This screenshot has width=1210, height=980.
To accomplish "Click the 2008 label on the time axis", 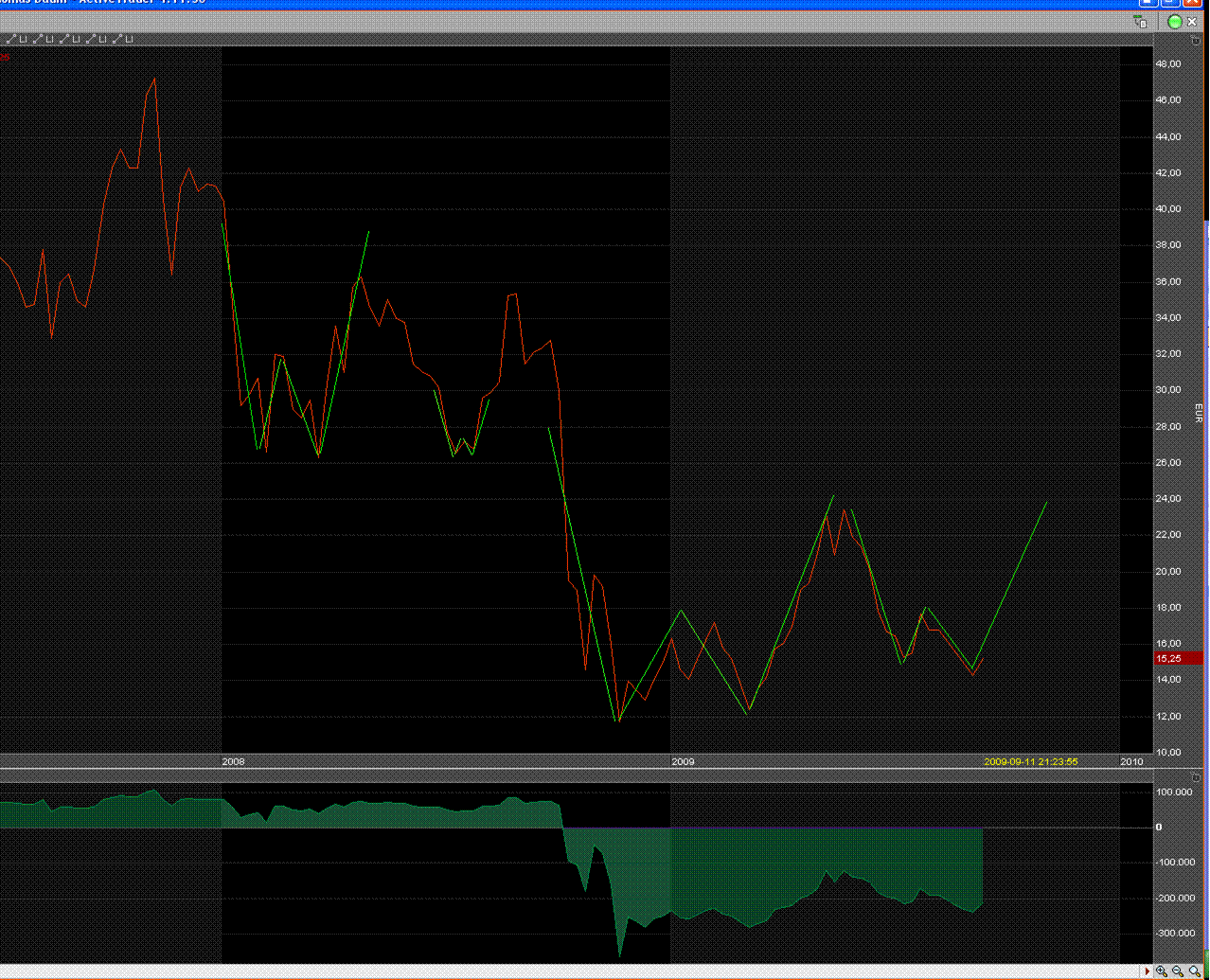I will 233,761.
